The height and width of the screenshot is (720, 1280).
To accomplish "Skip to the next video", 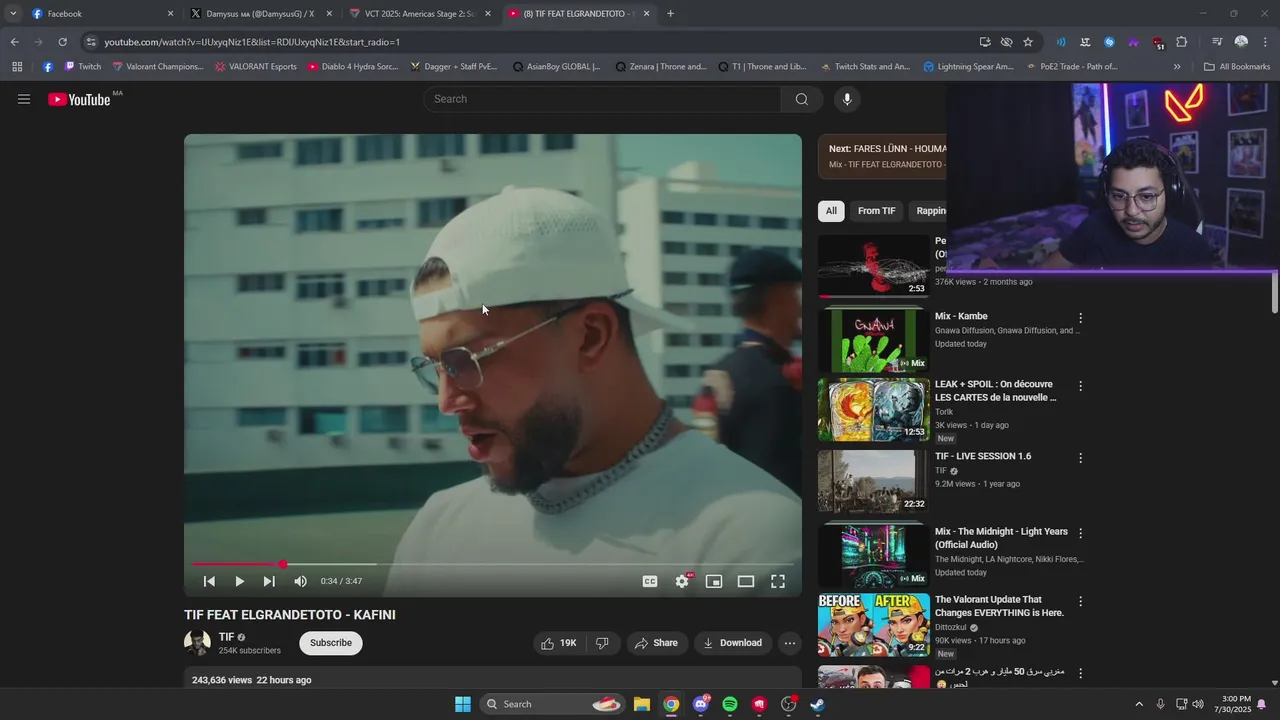I will pos(269,581).
